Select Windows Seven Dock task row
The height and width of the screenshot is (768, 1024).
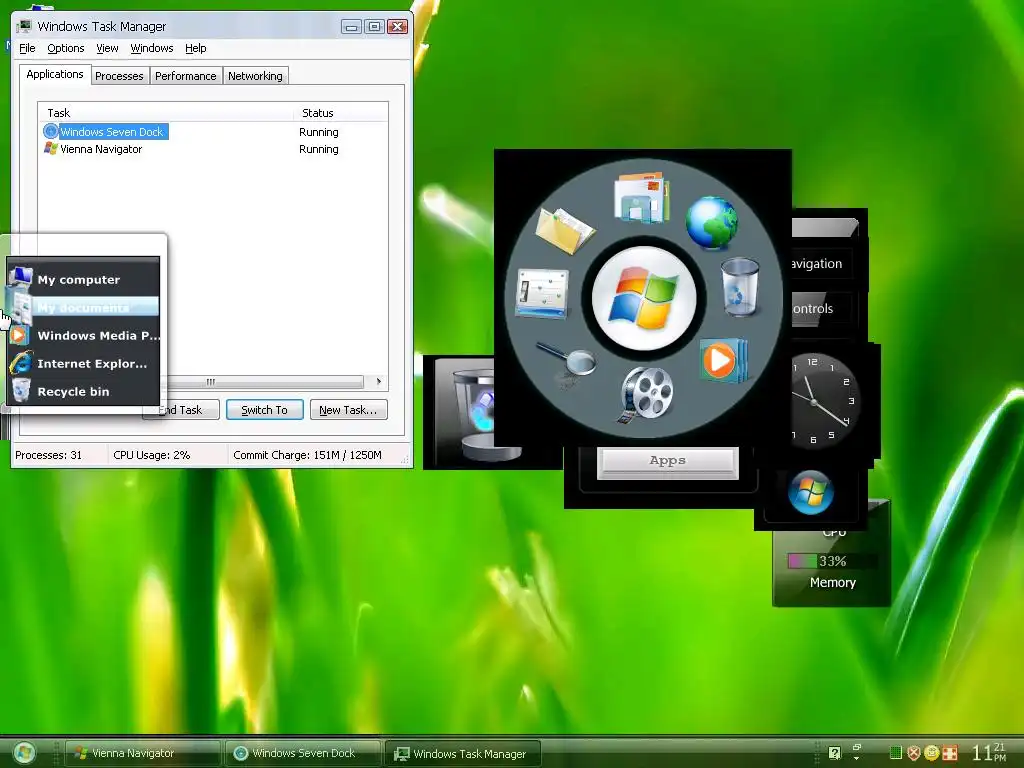(212, 132)
